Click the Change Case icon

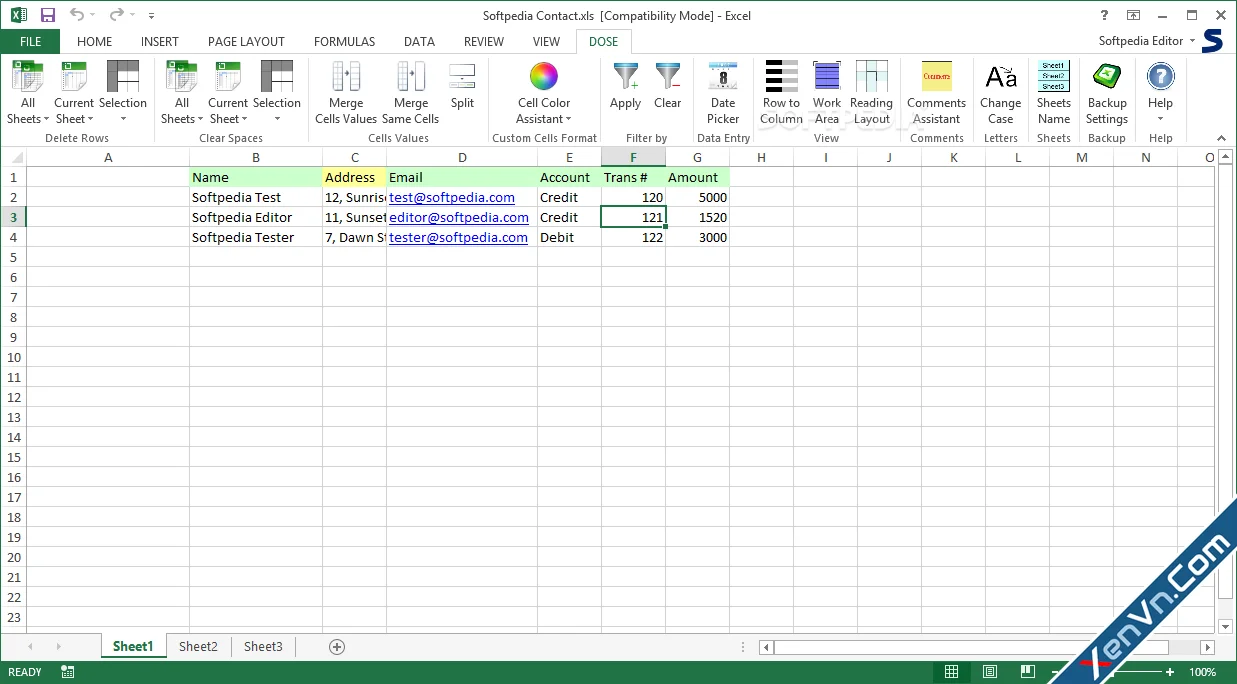1001,76
